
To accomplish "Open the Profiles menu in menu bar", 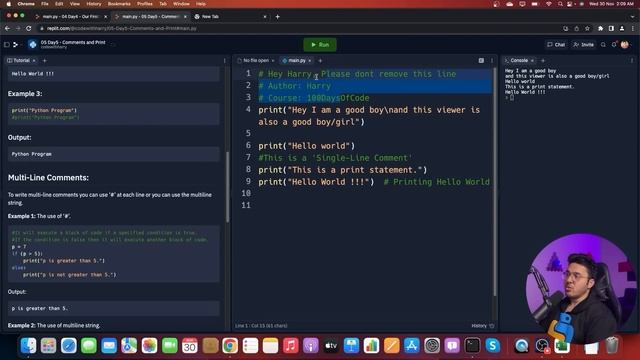I will coord(144,4).
